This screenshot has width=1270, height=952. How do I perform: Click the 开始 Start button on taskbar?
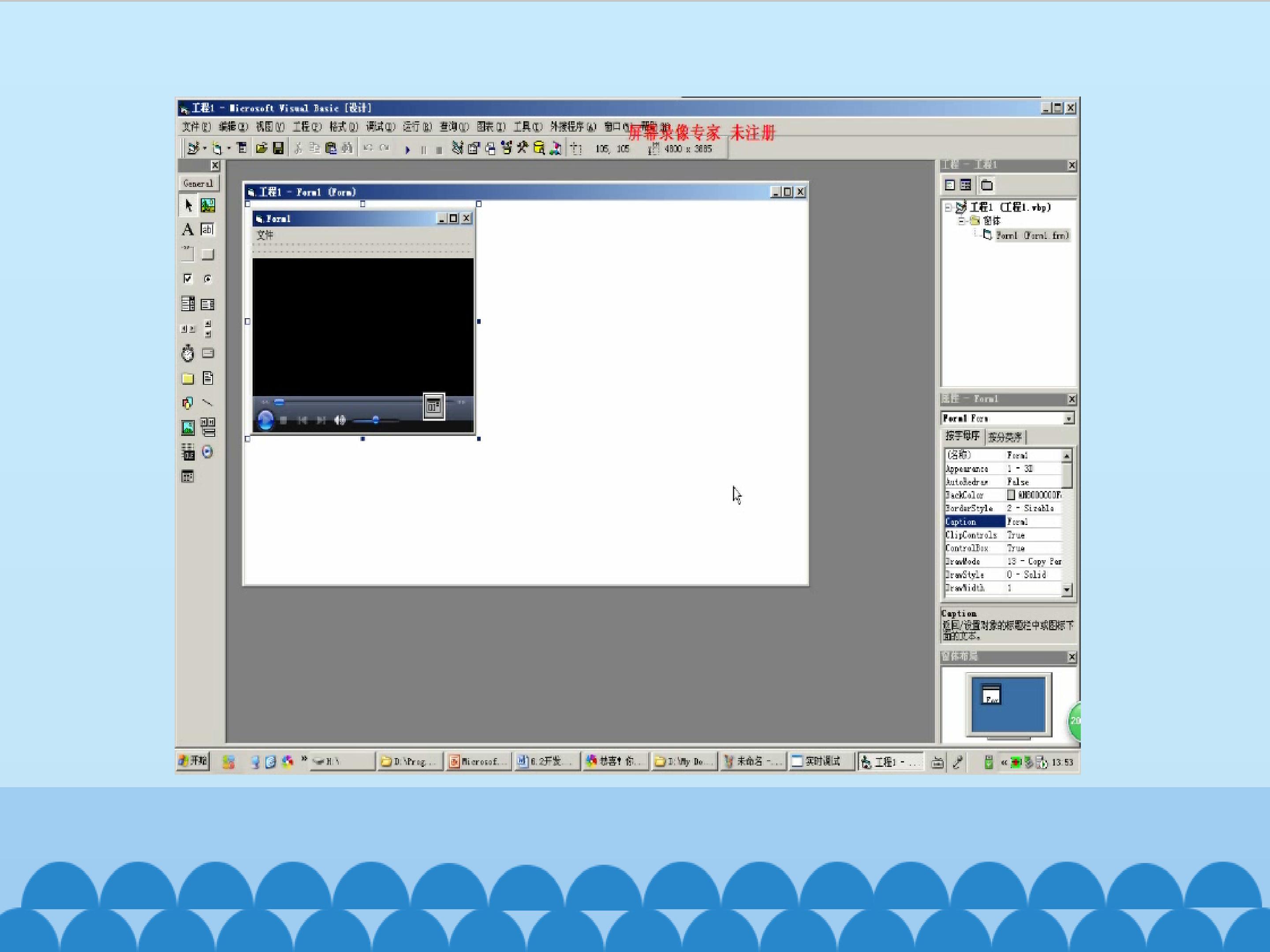193,762
